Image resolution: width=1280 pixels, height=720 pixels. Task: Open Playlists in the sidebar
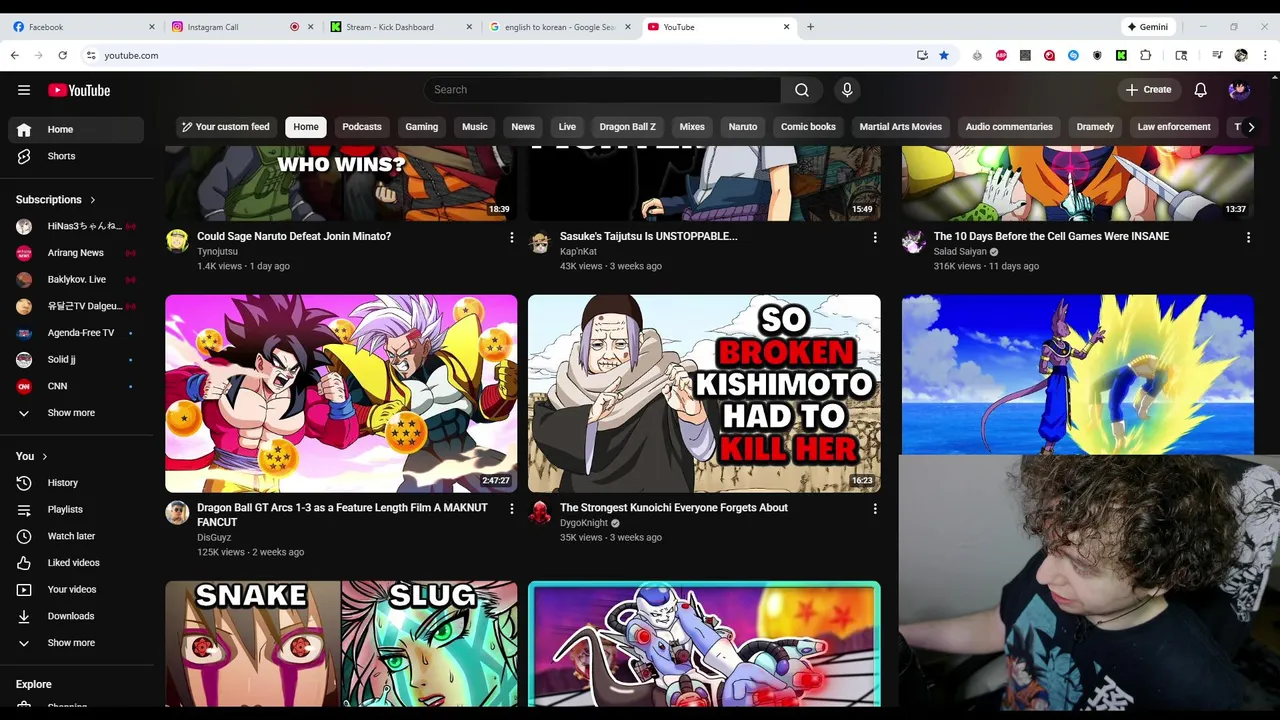76,509
